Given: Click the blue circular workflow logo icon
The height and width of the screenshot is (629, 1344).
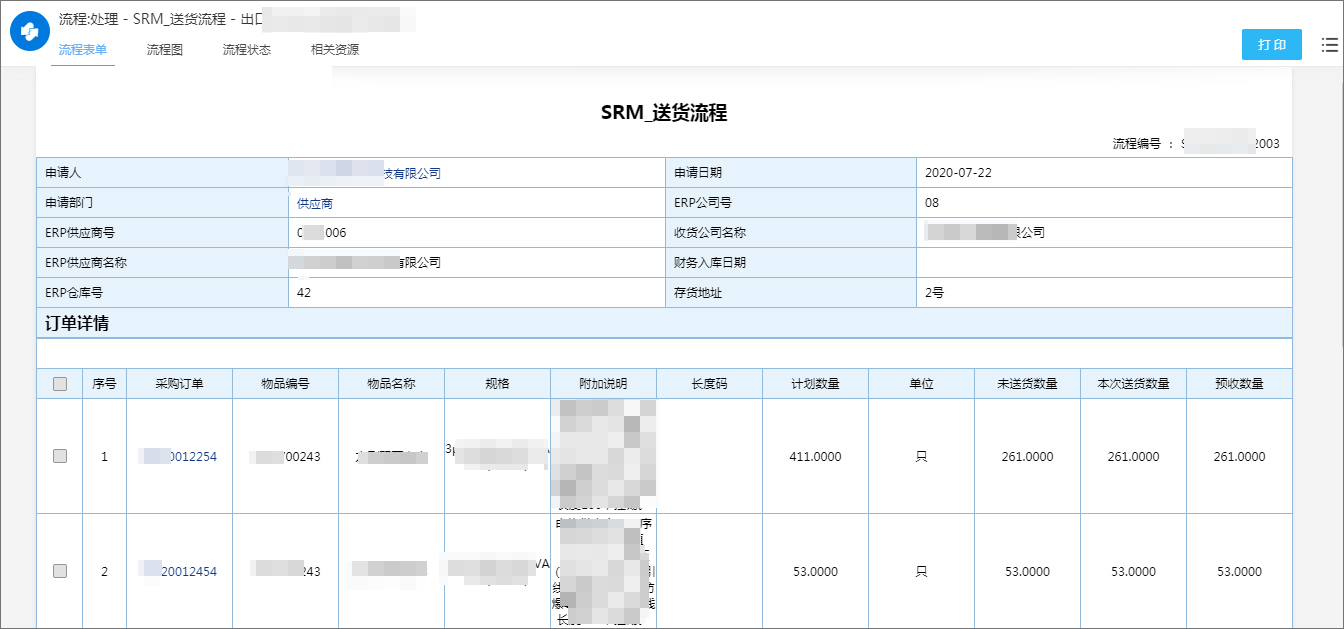Looking at the screenshot, I should coord(29,31).
